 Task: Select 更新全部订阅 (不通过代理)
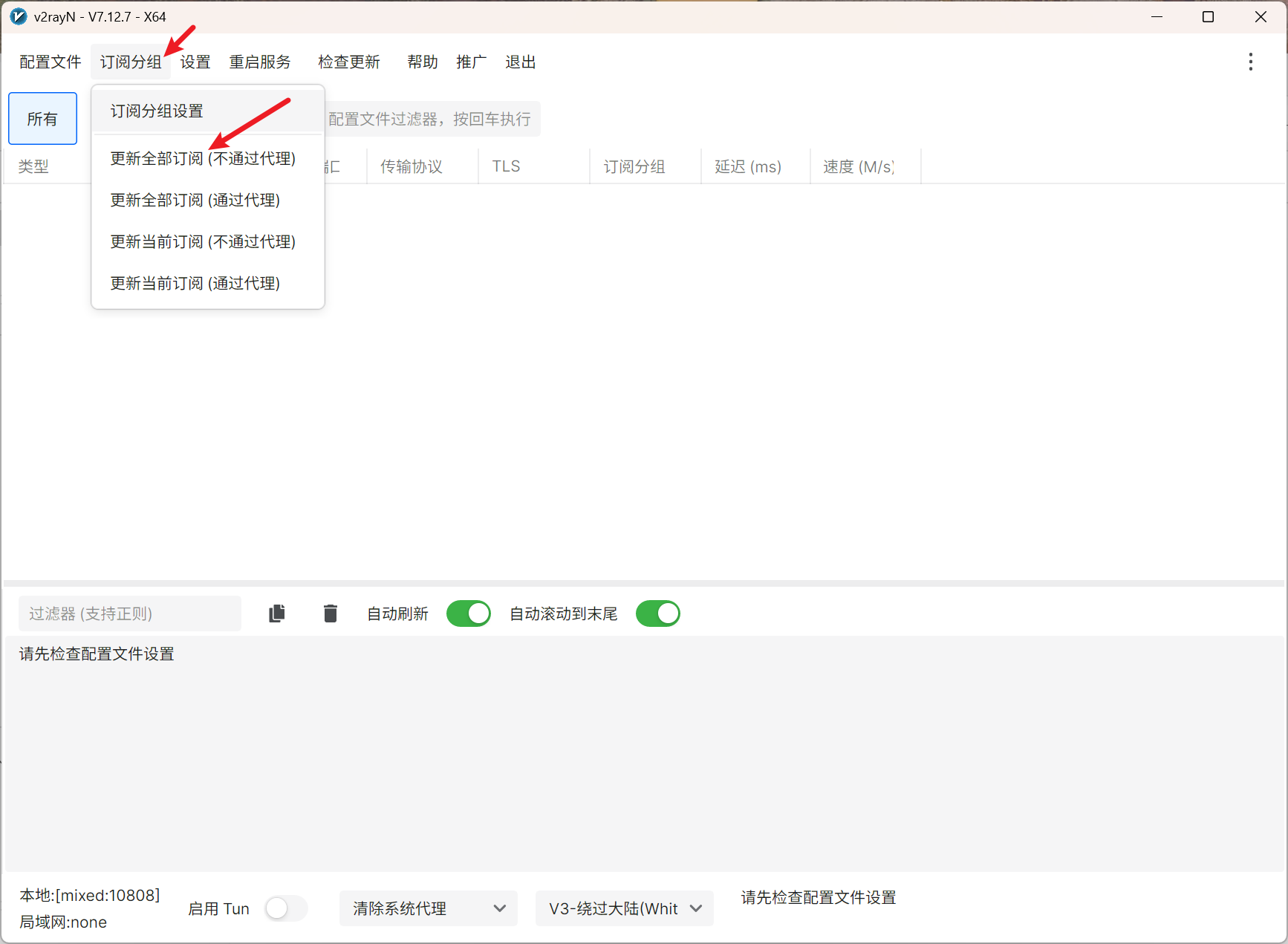[x=208, y=158]
